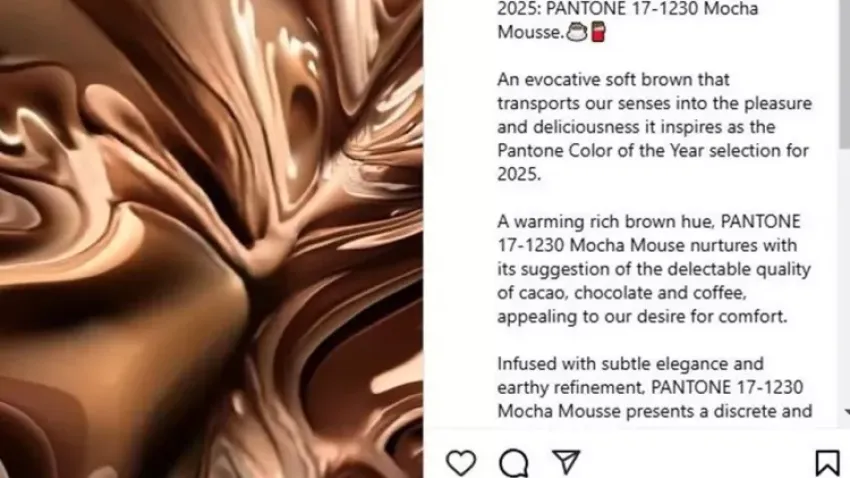The width and height of the screenshot is (850, 478).
Task: Share the post via paper plane icon
Action: 566,462
